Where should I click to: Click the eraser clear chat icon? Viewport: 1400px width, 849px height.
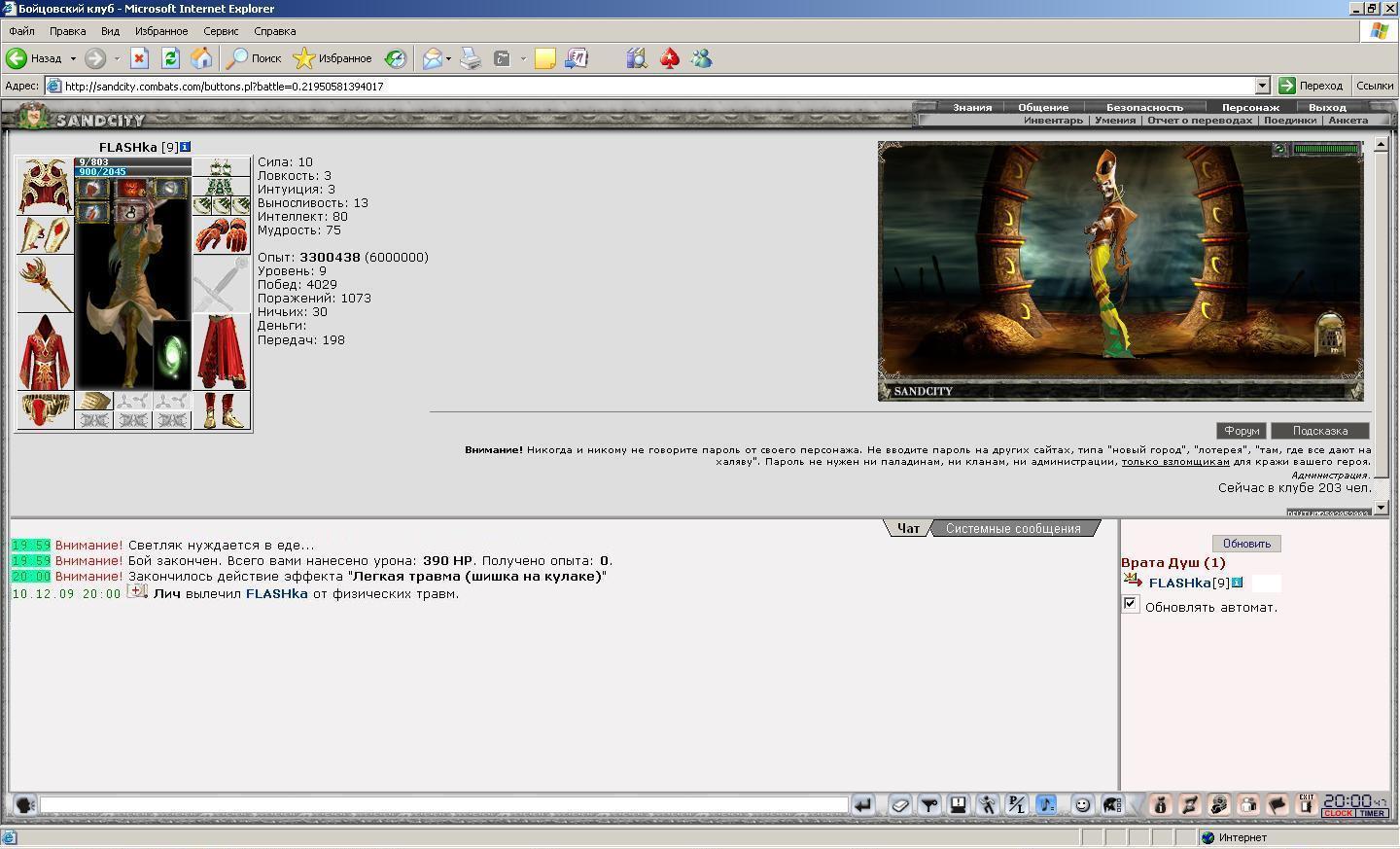(x=900, y=804)
